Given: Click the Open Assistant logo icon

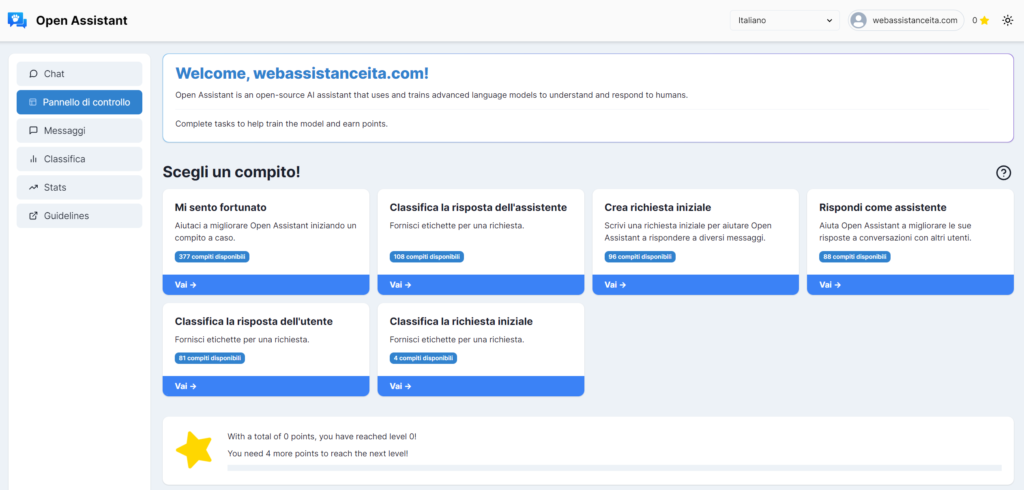Looking at the screenshot, I should tap(18, 20).
